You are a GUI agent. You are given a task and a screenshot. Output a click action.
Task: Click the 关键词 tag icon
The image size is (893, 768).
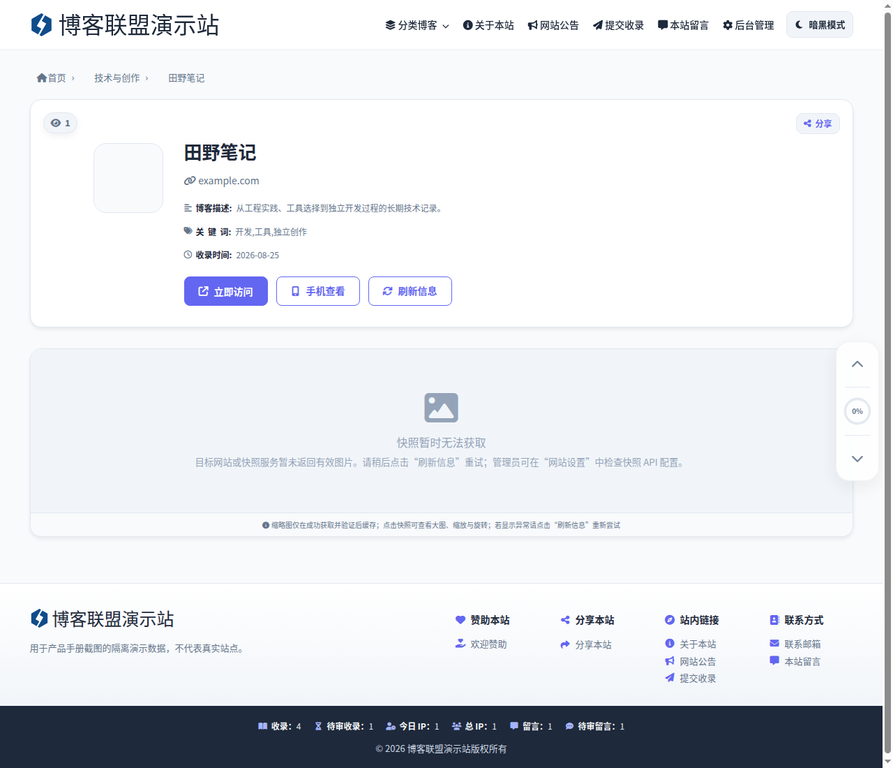point(188,231)
